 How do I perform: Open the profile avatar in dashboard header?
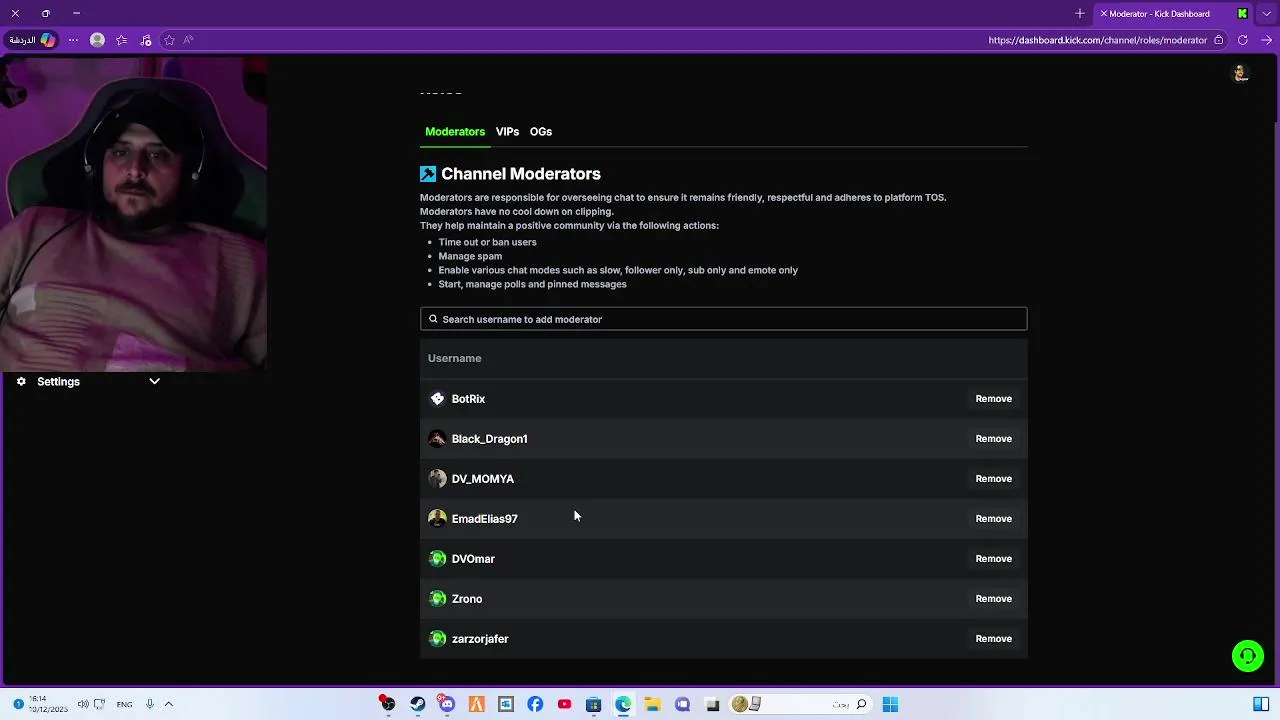tap(1240, 73)
